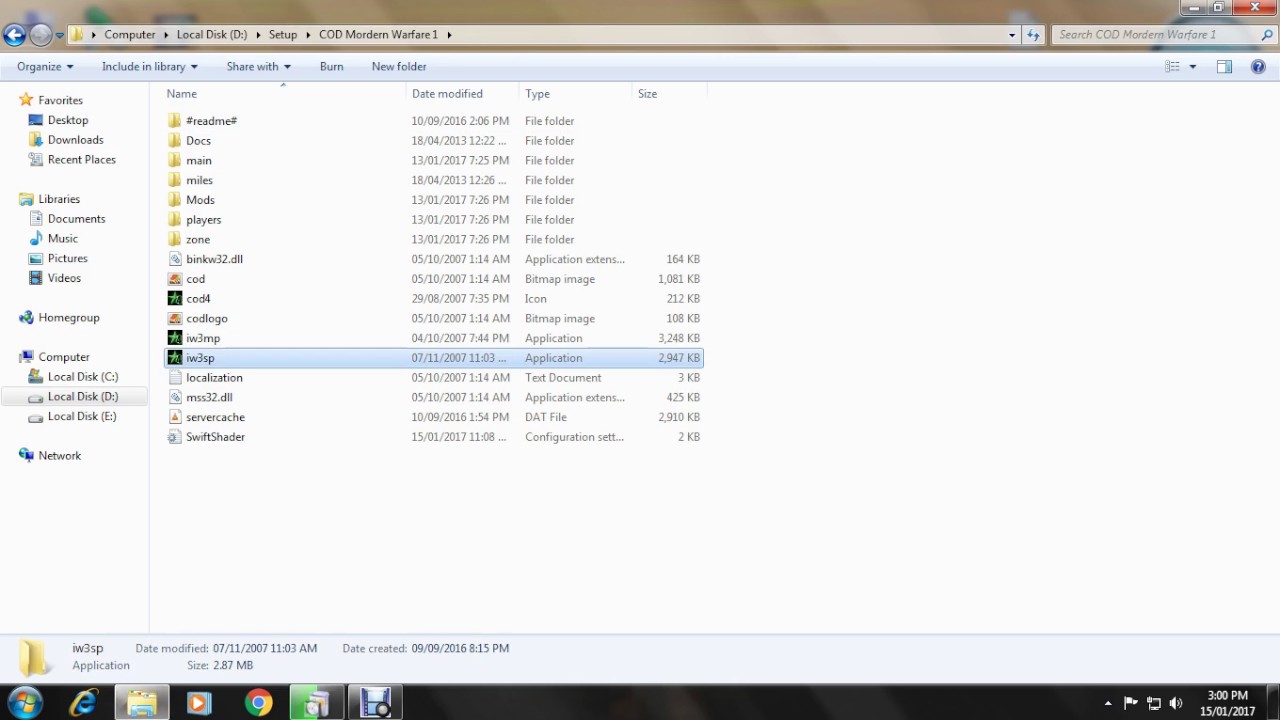Viewport: 1280px width, 720px height.
Task: Click the Back navigation arrow button
Action: point(14,35)
